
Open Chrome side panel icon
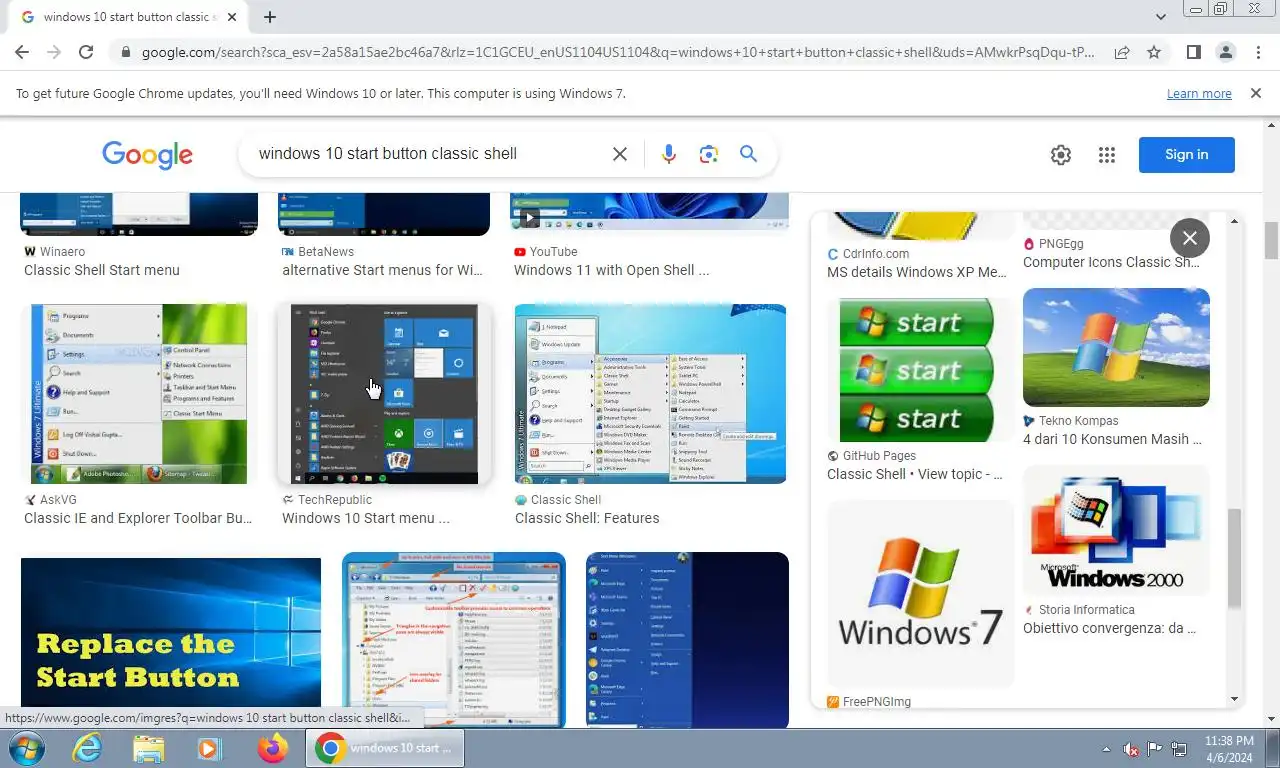[x=1193, y=52]
